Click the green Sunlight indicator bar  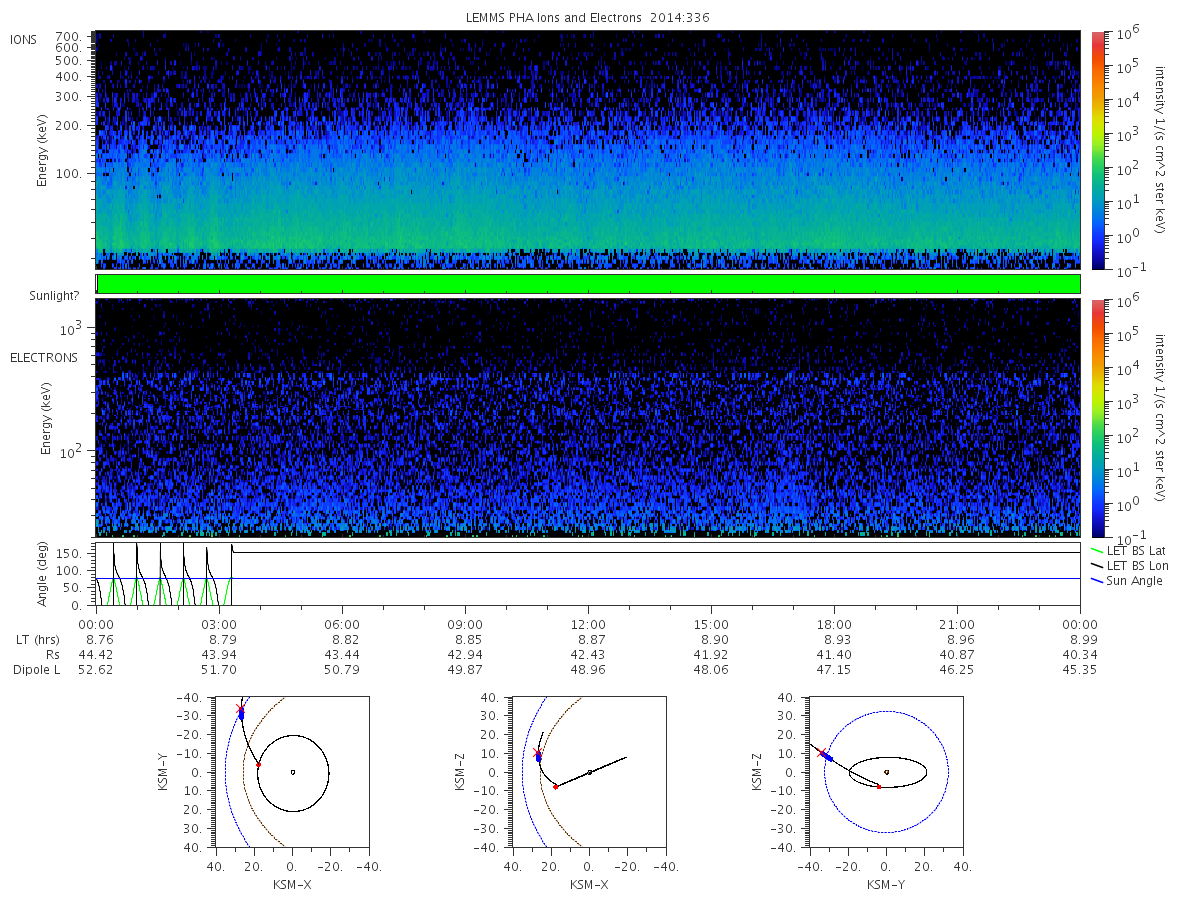pos(588,284)
